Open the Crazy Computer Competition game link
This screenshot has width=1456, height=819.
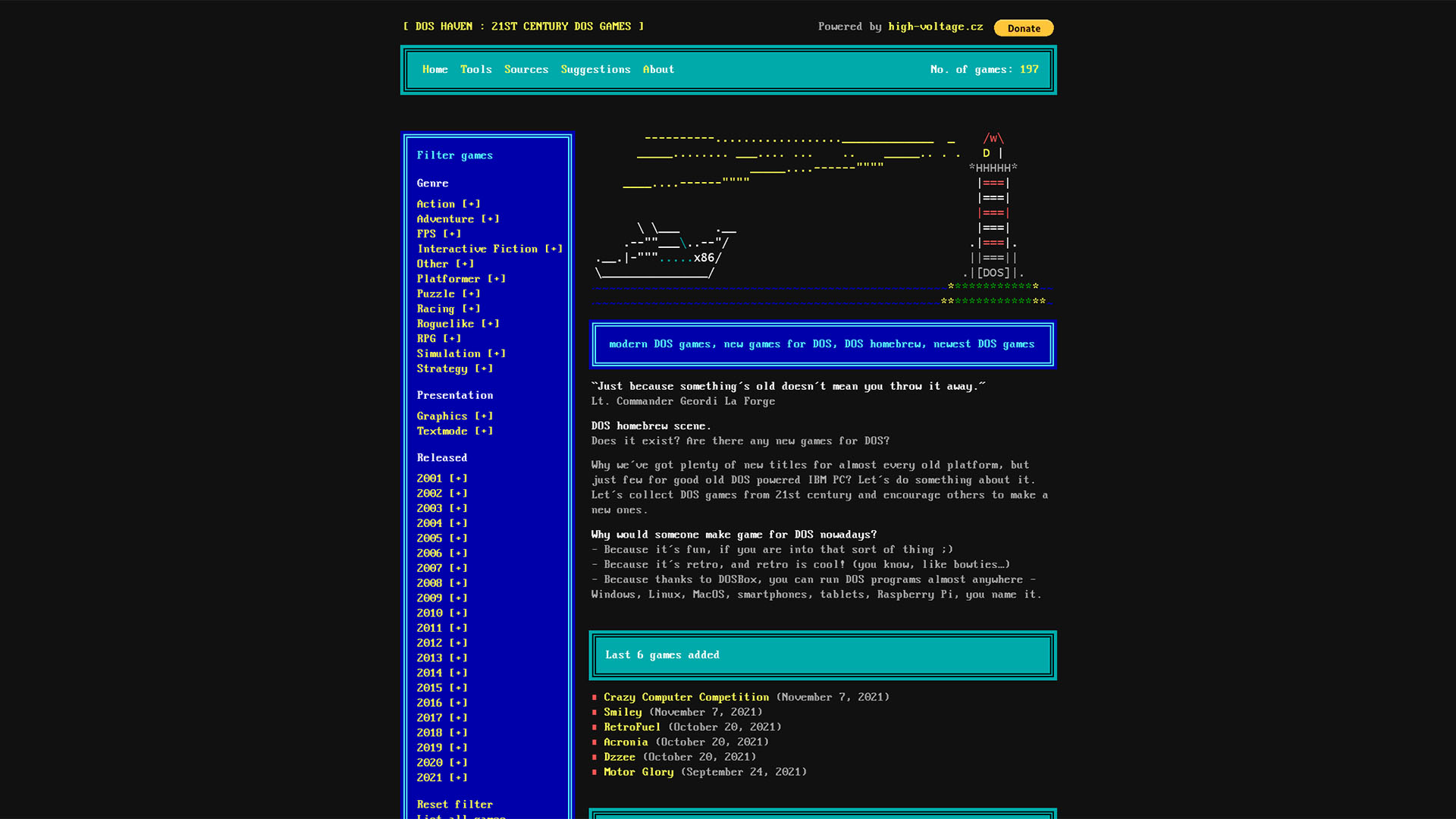[x=686, y=697]
